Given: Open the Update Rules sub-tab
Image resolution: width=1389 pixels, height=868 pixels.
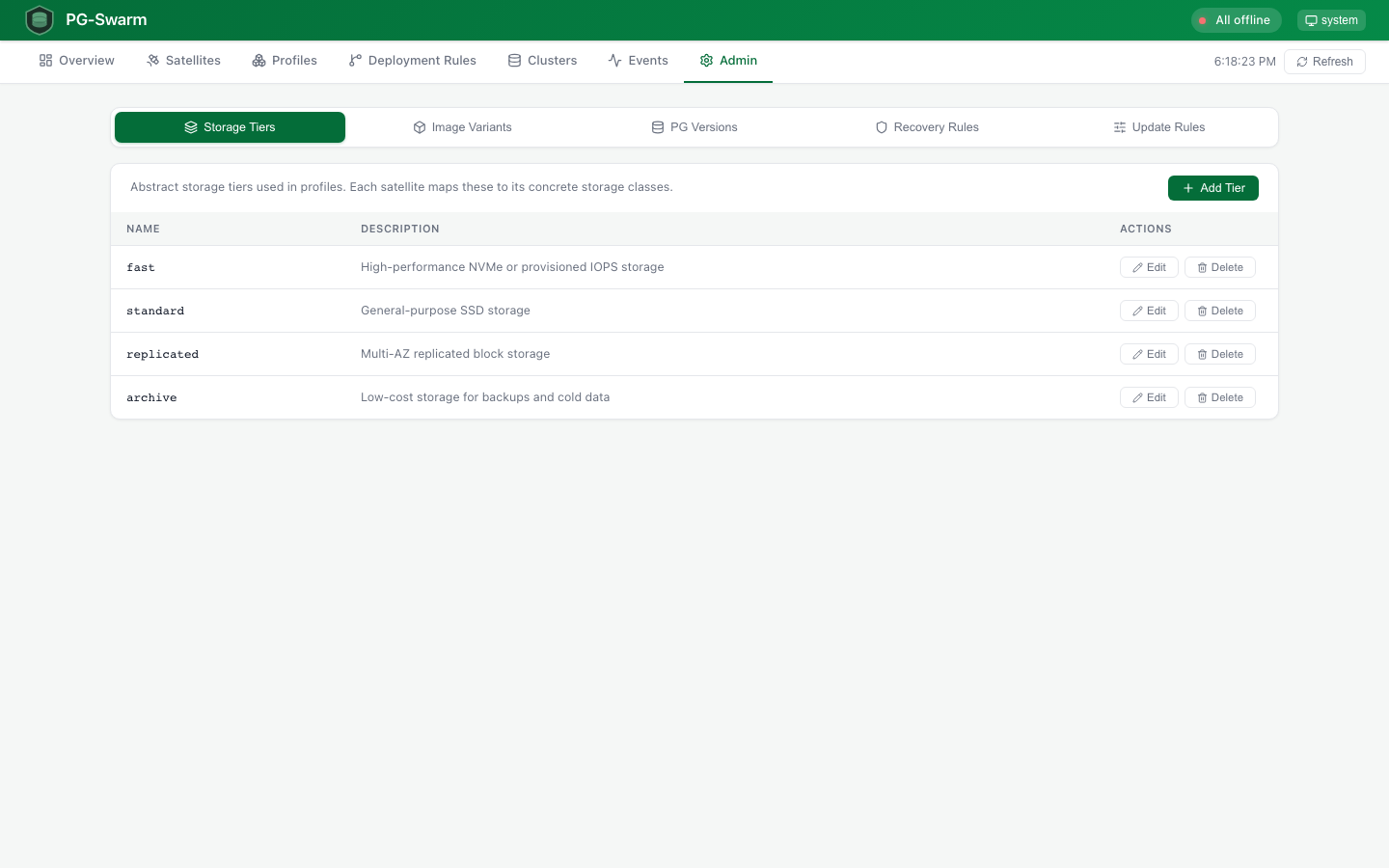Looking at the screenshot, I should 1159,127.
